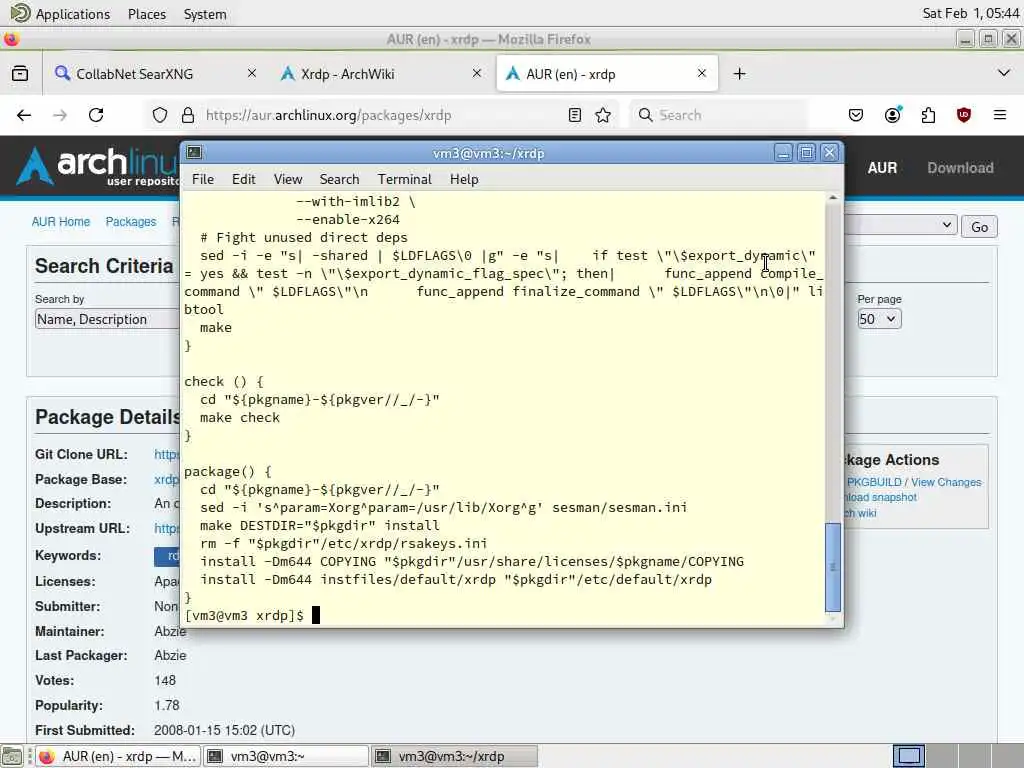Image resolution: width=1024 pixels, height=768 pixels.
Task: Expand the list all tabs chevron
Action: coord(1004,73)
